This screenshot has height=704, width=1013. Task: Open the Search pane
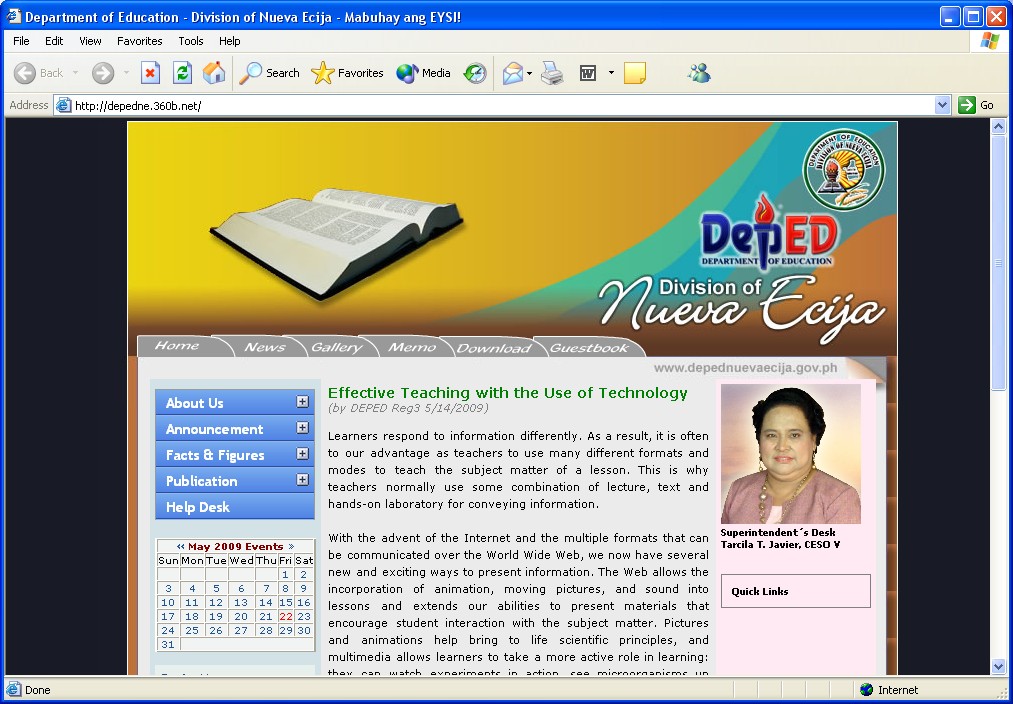[269, 73]
